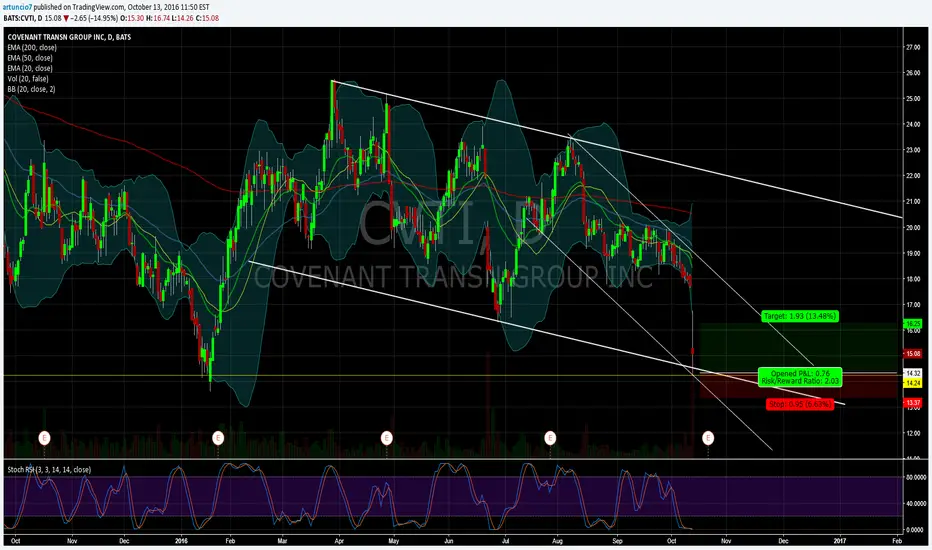Select the 40.0000 Stoch RSI scale label
The image size is (932, 550).
(x=915, y=504)
